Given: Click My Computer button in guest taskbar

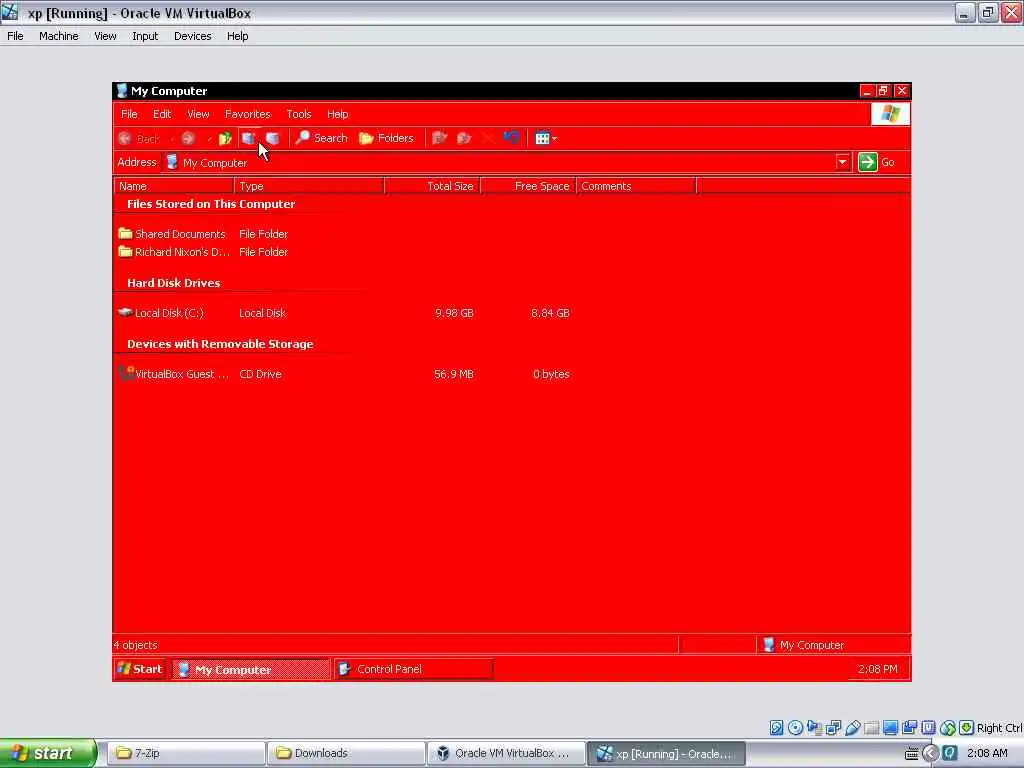Looking at the screenshot, I should pos(251,669).
